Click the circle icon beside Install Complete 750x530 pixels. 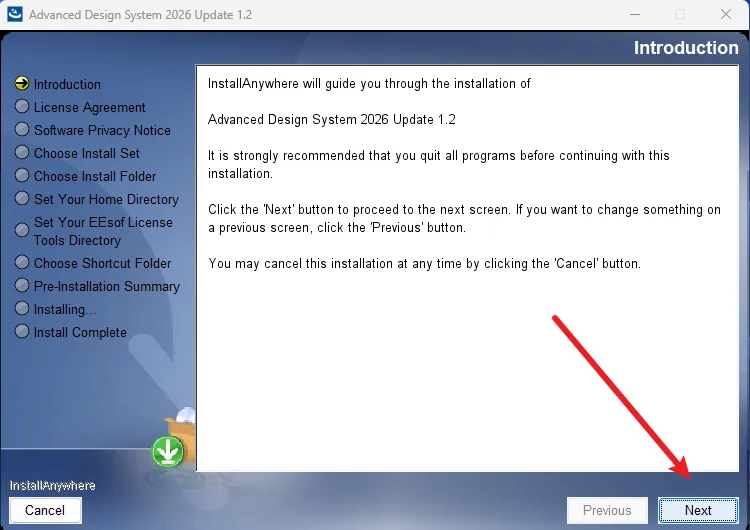(x=22, y=331)
